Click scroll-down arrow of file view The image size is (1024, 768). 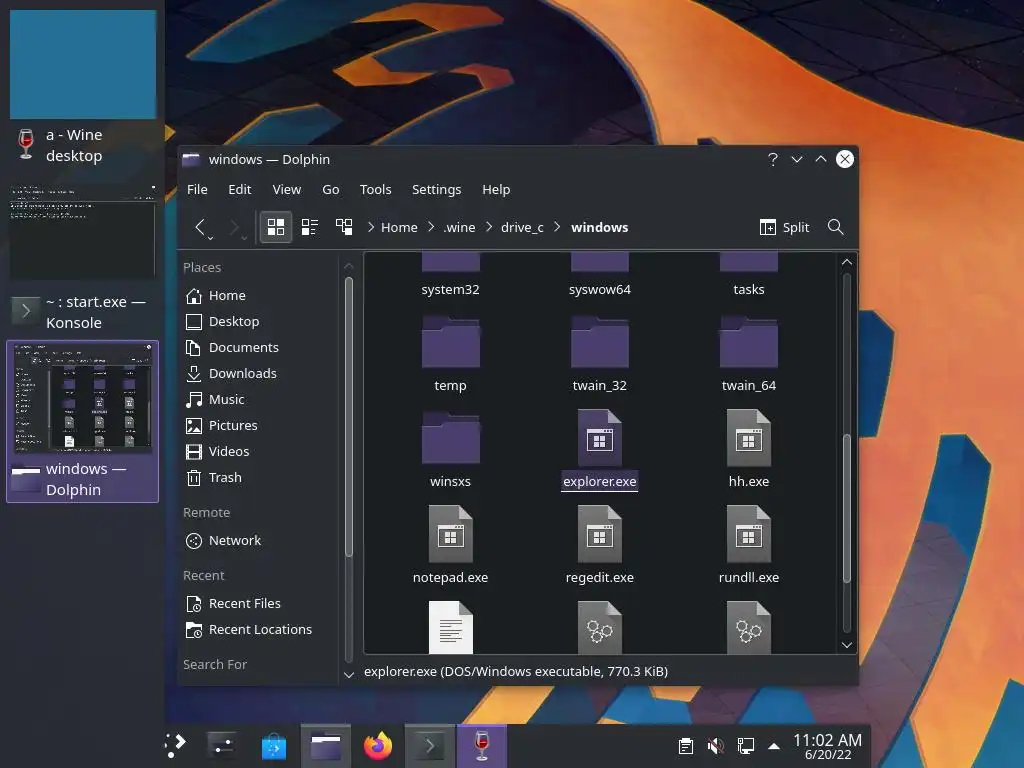(847, 645)
